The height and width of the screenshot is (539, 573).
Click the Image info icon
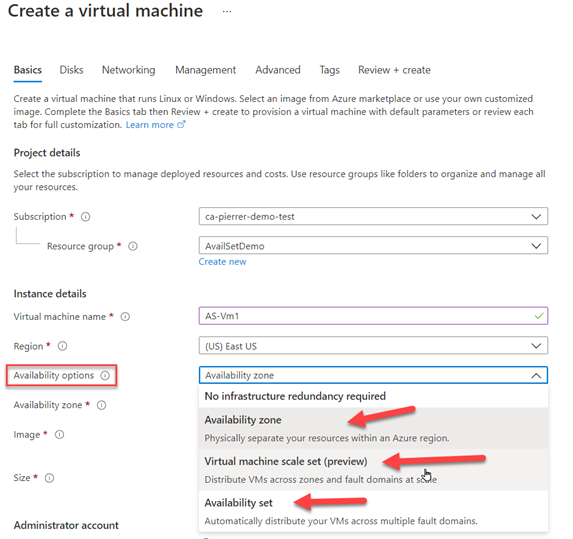click(59, 434)
